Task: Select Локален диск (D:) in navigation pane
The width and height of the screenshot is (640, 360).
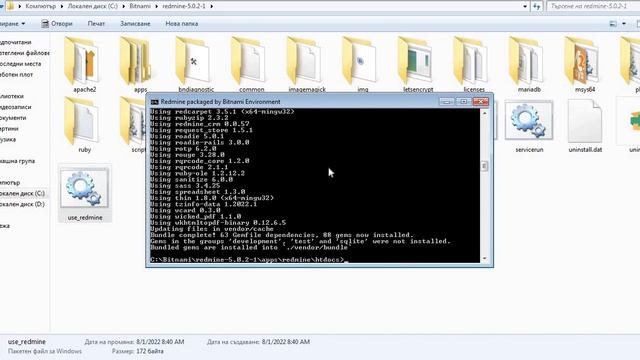Action: point(22,204)
